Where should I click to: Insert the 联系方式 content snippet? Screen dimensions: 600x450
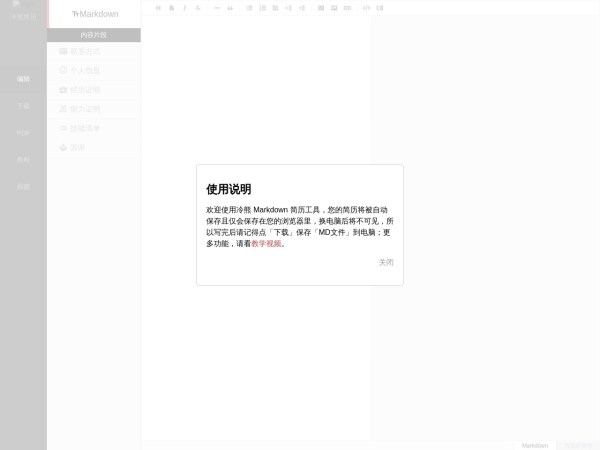(85, 51)
